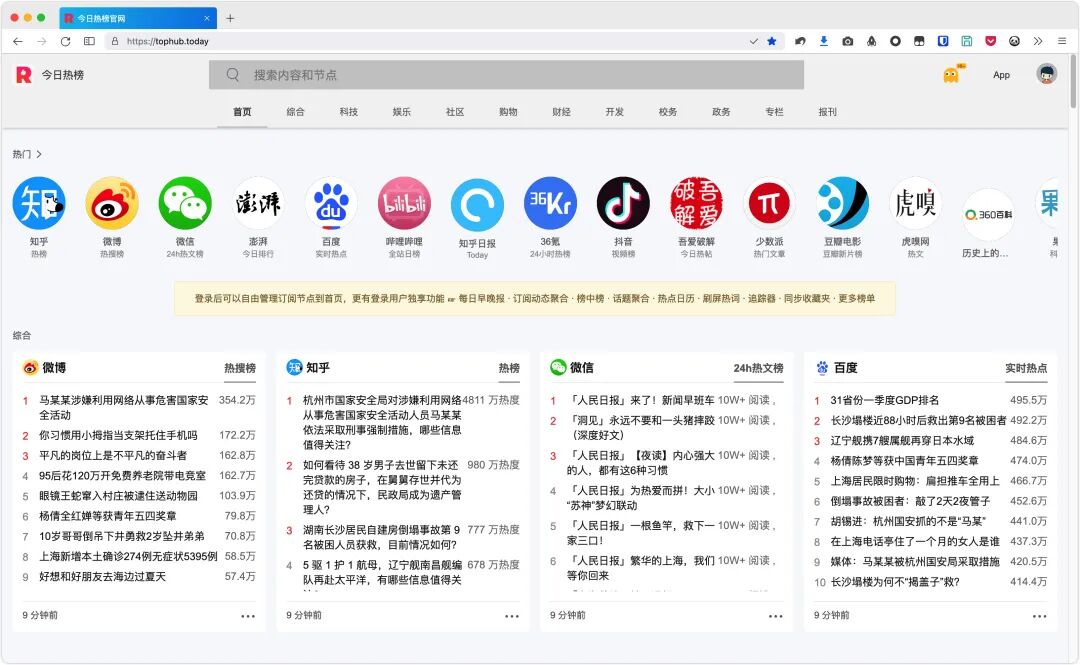Click the browser reload button

65,41
